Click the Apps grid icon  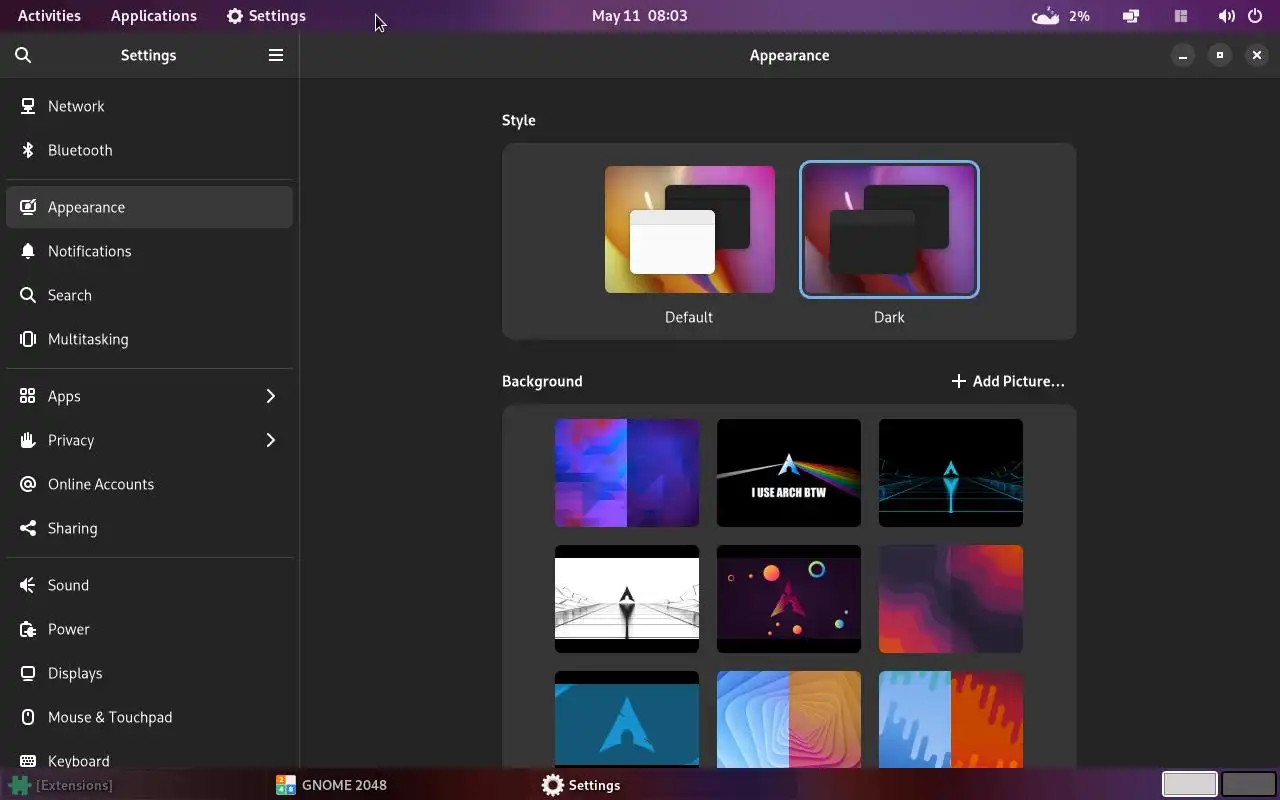28,396
